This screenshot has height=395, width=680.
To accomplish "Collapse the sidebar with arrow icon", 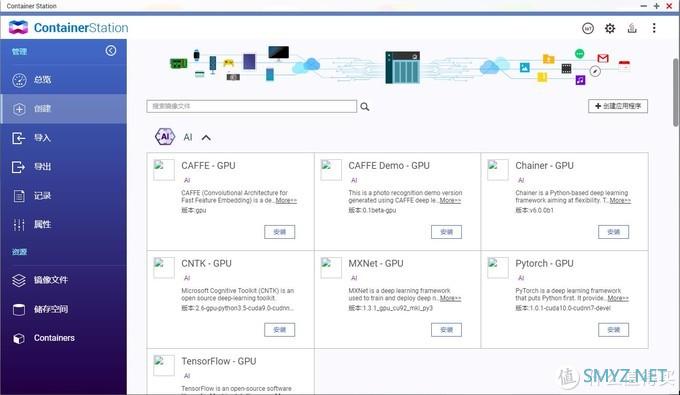I will pyautogui.click(x=111, y=51).
